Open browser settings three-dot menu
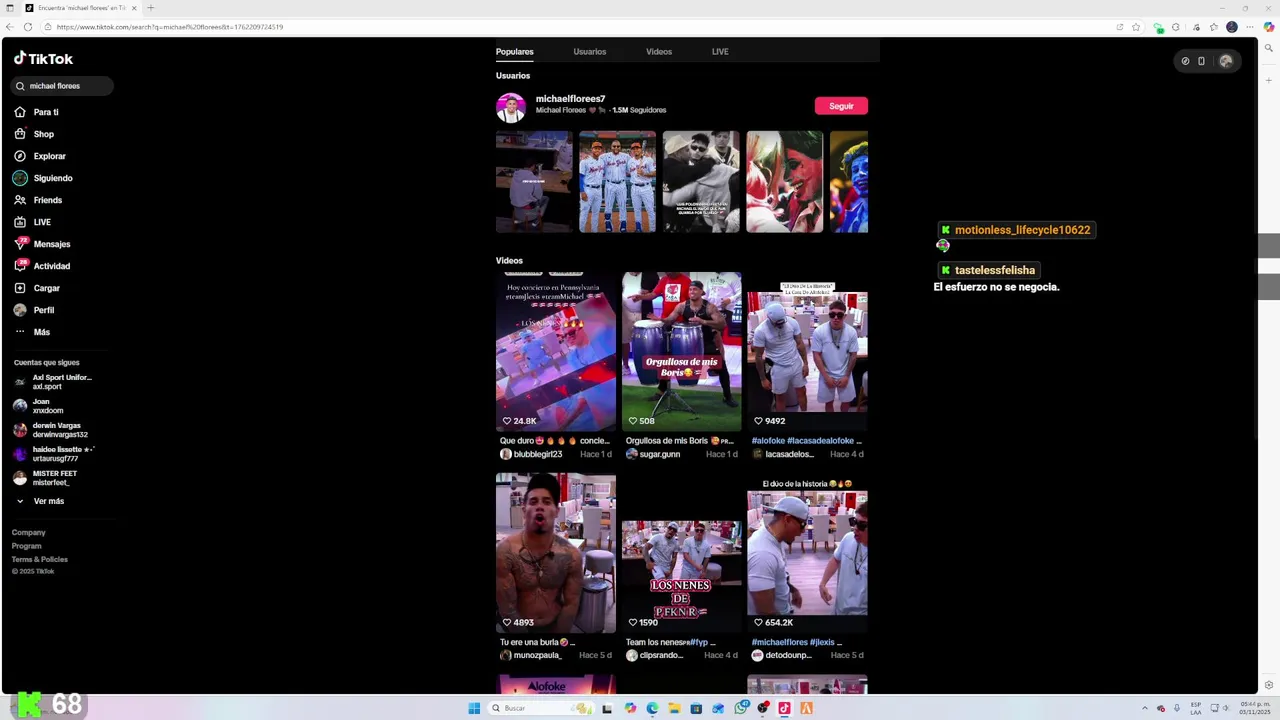The image size is (1280, 720). pos(1250,27)
